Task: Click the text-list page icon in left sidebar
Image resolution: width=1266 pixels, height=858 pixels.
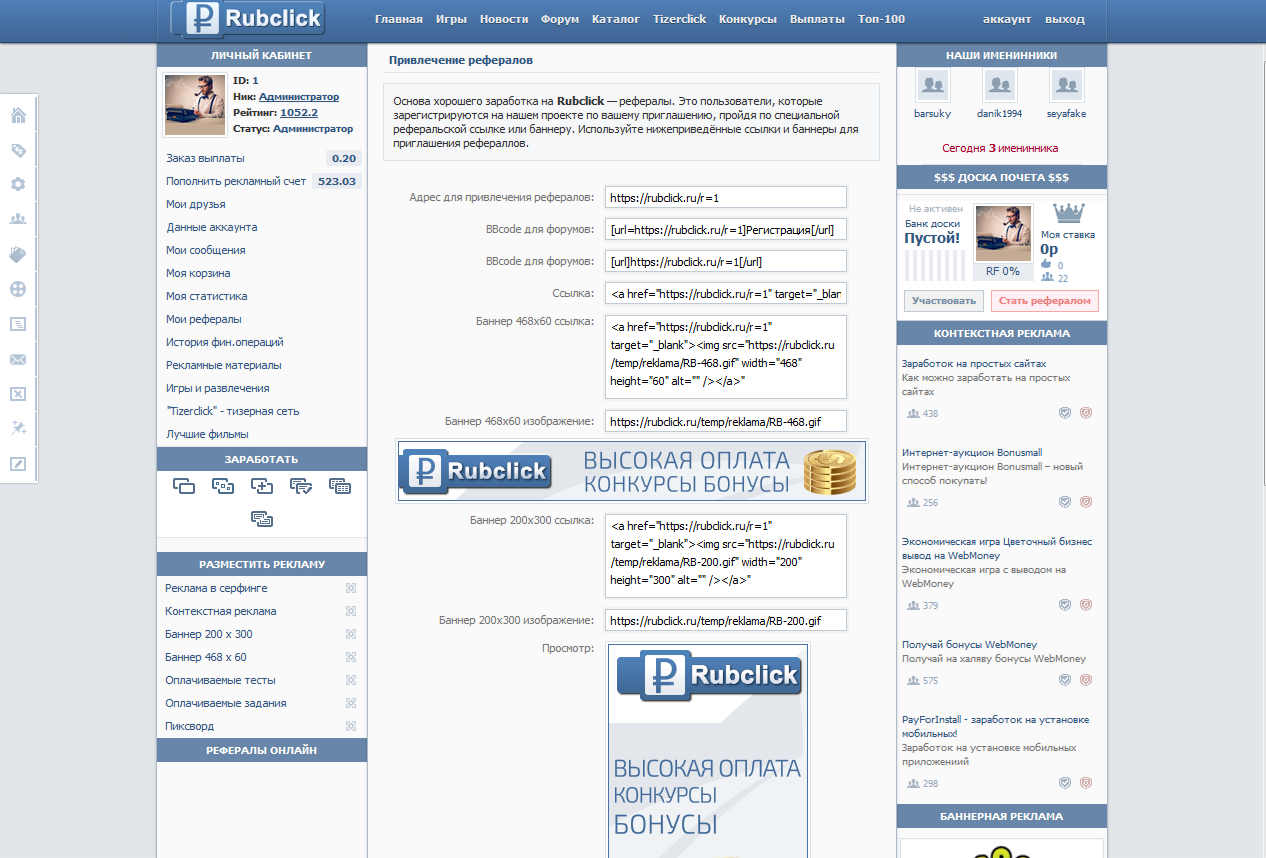Action: (x=18, y=324)
